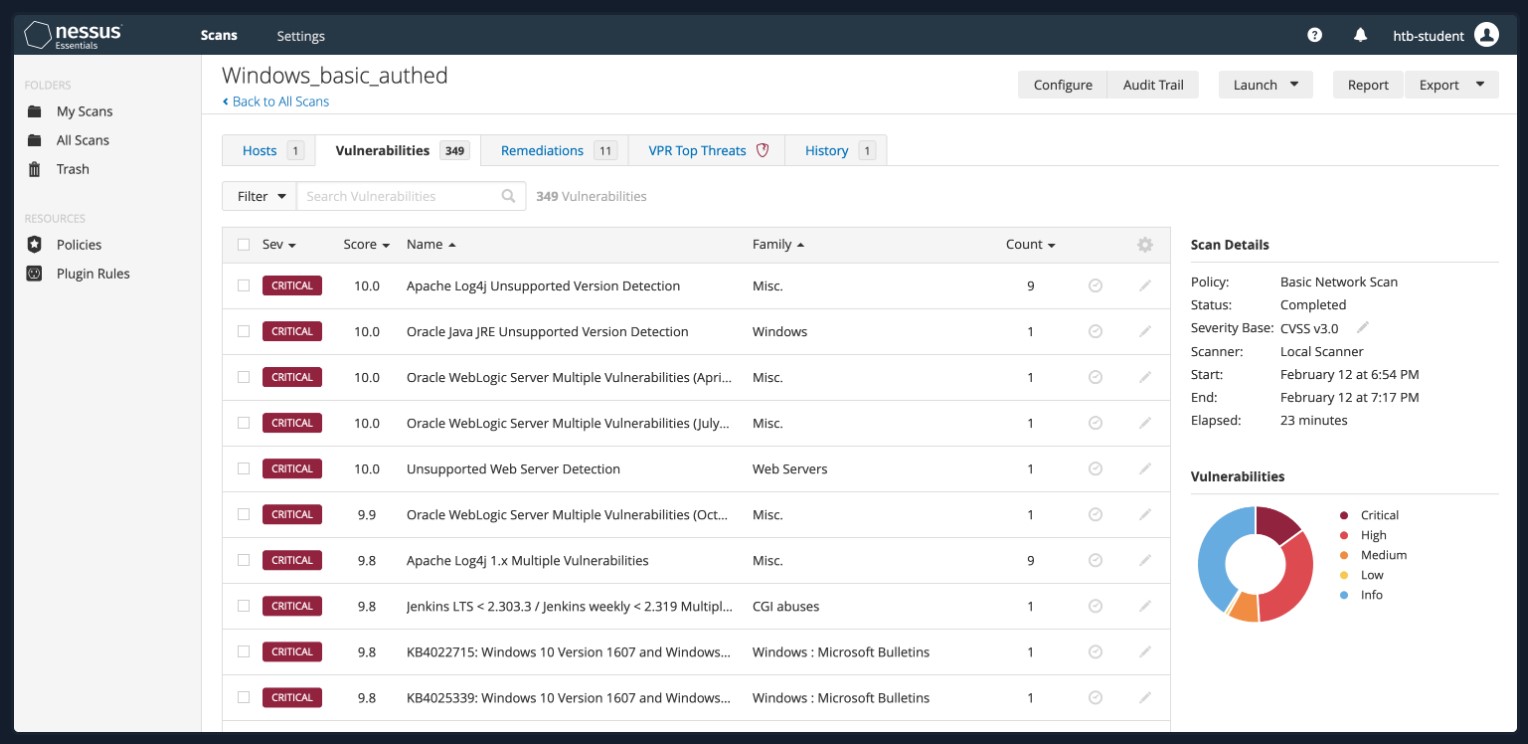Click the Critical legend color dot

click(x=1343, y=515)
